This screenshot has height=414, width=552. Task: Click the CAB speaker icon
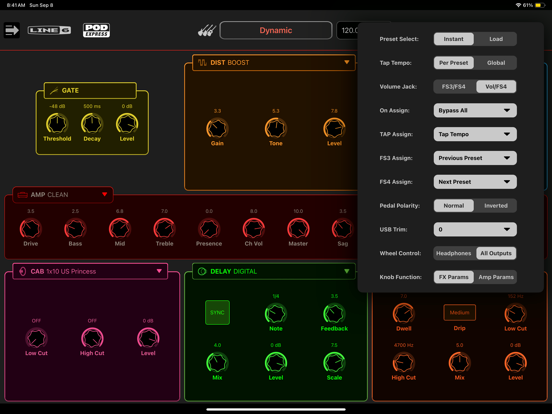point(23,271)
